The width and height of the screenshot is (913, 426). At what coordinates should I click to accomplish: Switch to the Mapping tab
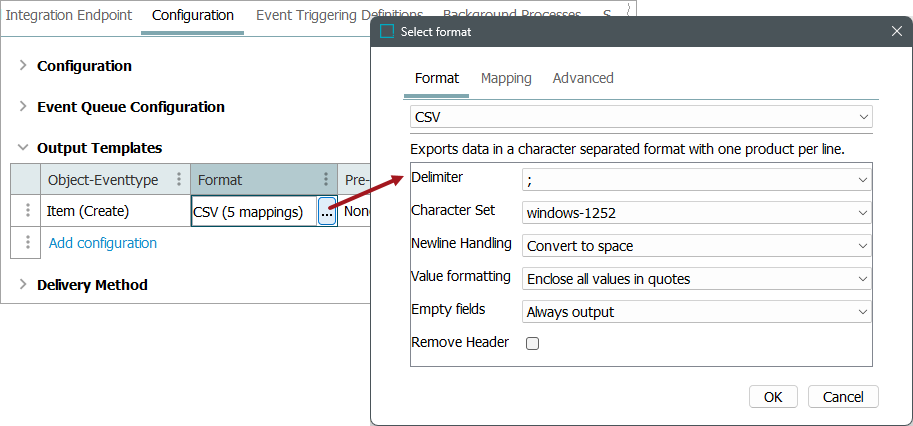pyautogui.click(x=506, y=78)
